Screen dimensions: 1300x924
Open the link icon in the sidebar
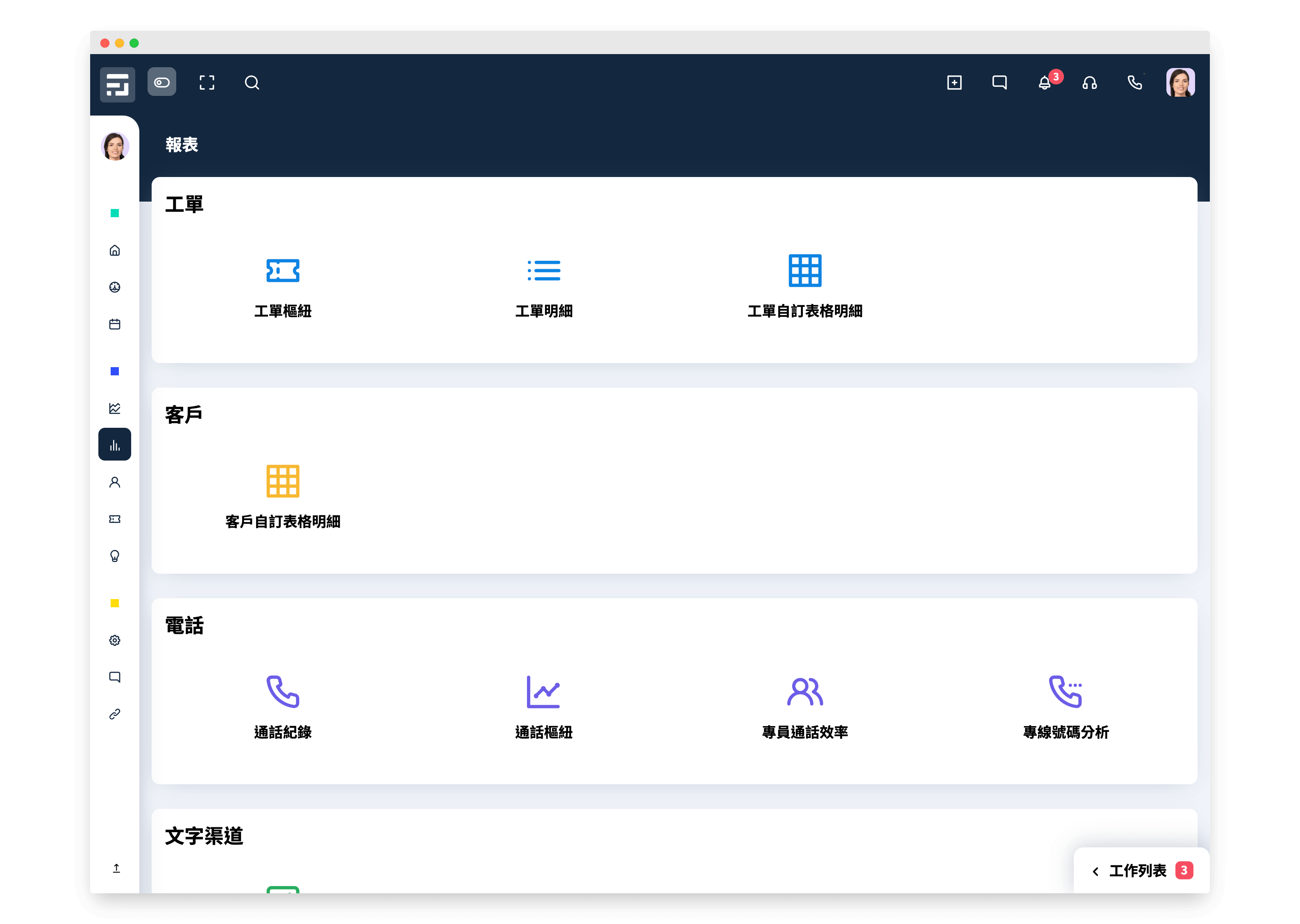click(115, 714)
